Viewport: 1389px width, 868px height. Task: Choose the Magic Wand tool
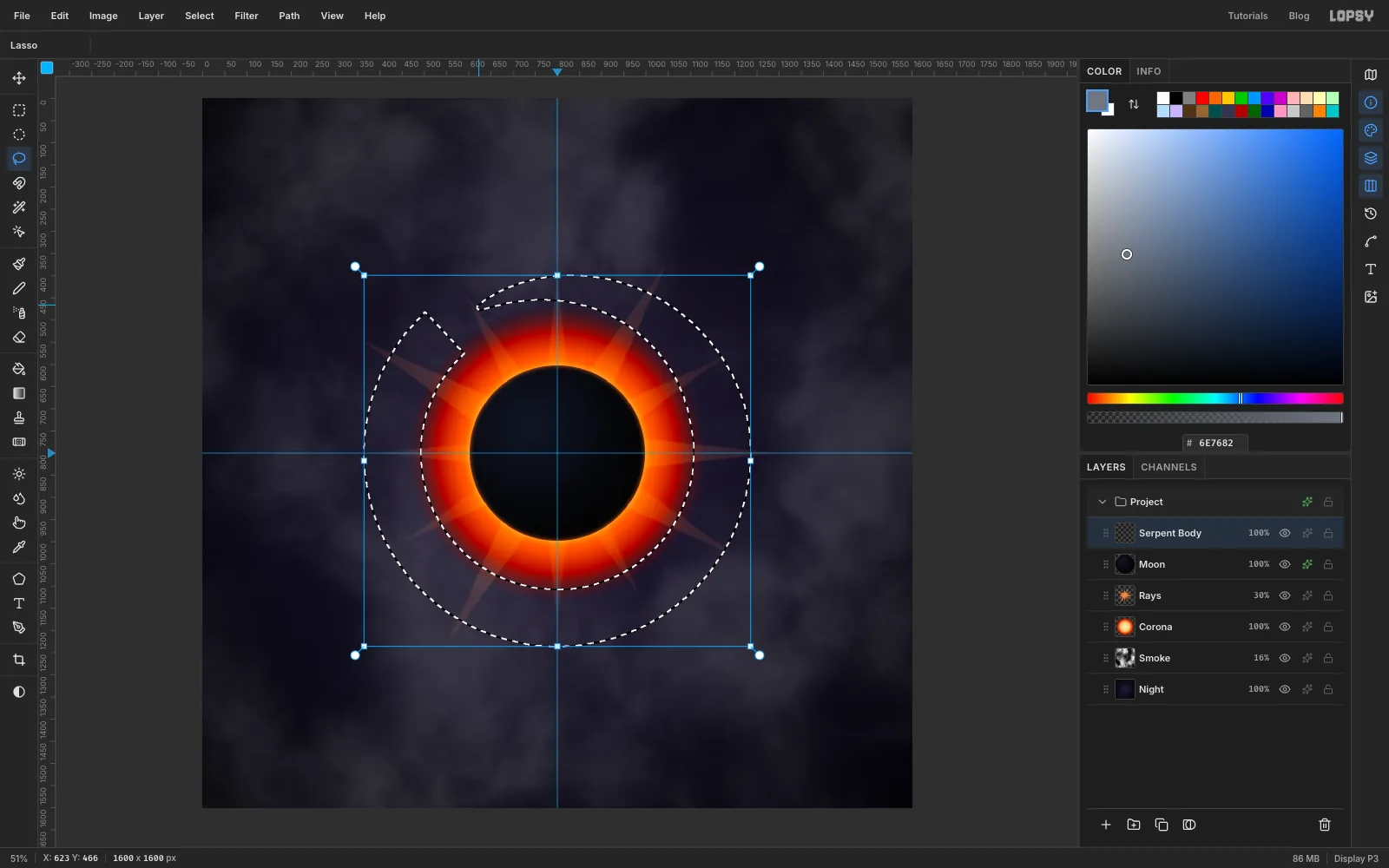(x=19, y=207)
